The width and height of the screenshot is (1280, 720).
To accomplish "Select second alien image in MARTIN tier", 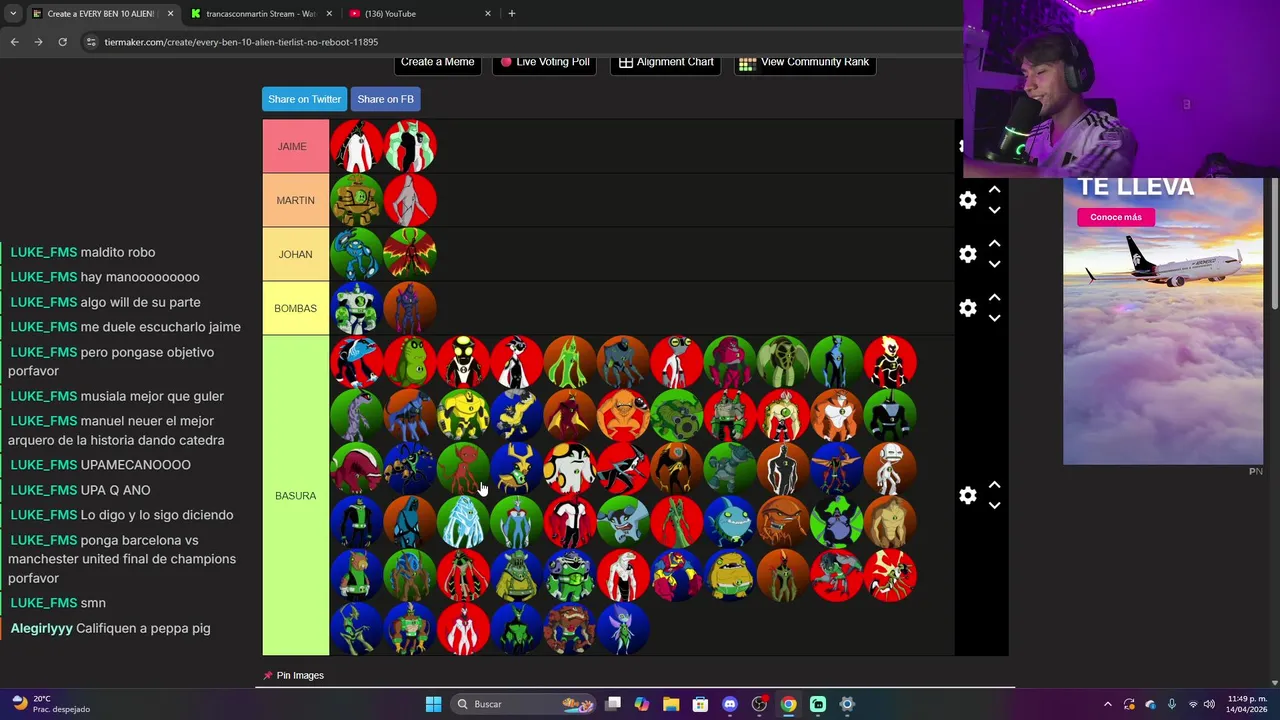I will (410, 200).
